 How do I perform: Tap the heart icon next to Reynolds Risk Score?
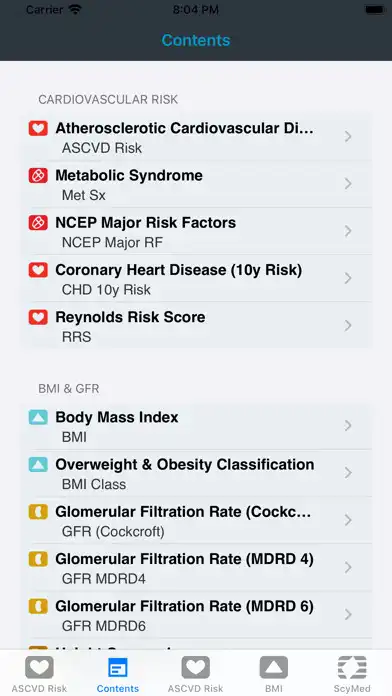click(x=38, y=317)
